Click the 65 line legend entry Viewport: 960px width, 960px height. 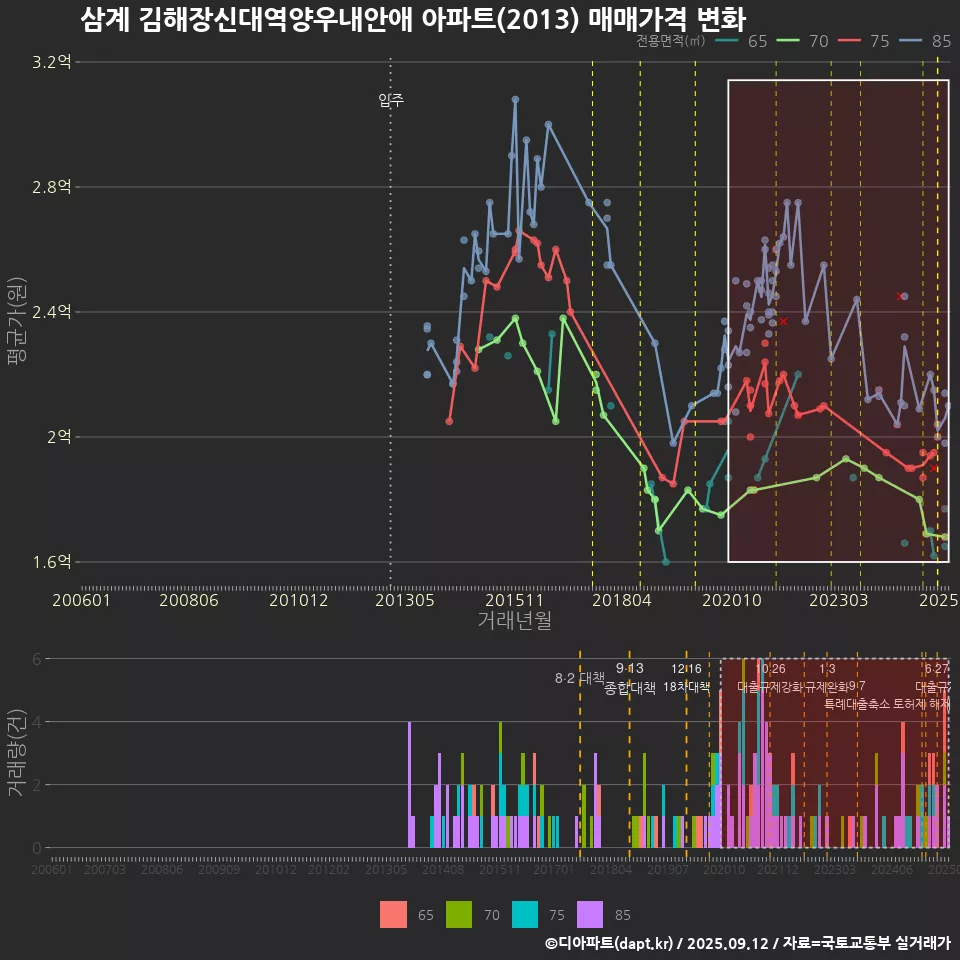(x=741, y=41)
